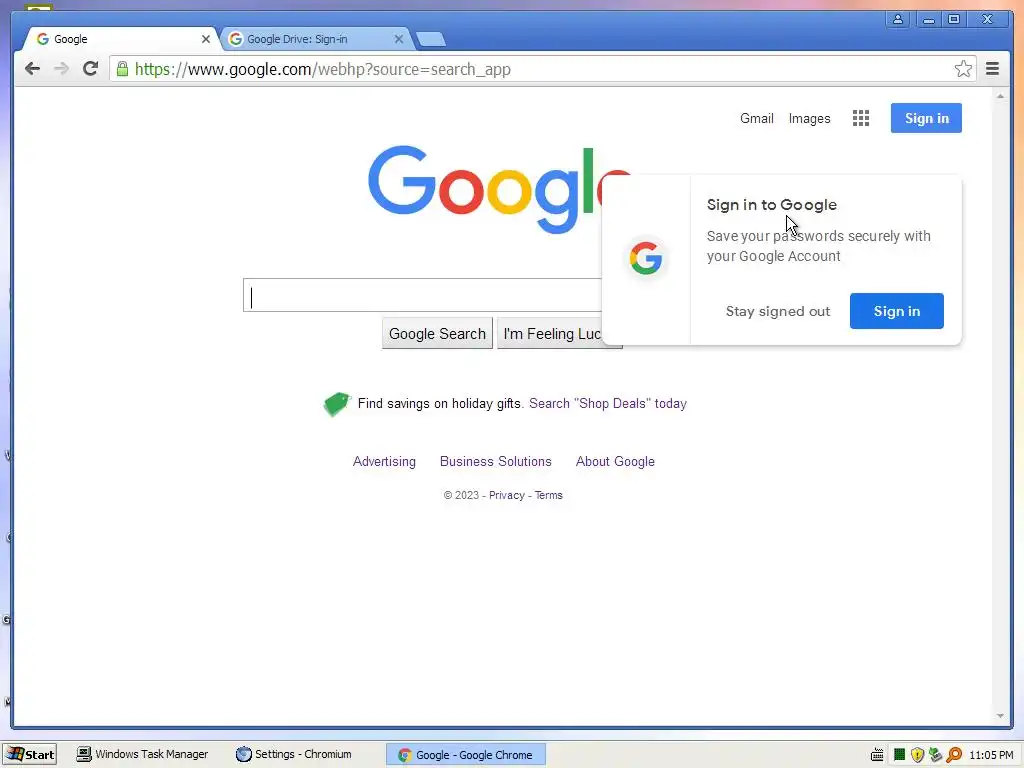Open the Gmail link
The height and width of the screenshot is (768, 1024).
(756, 118)
